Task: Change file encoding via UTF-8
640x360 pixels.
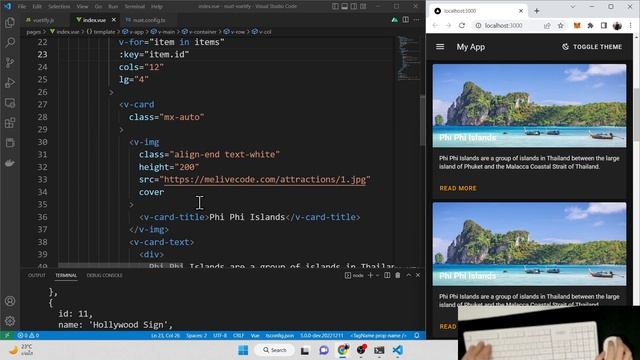Action: pos(220,336)
